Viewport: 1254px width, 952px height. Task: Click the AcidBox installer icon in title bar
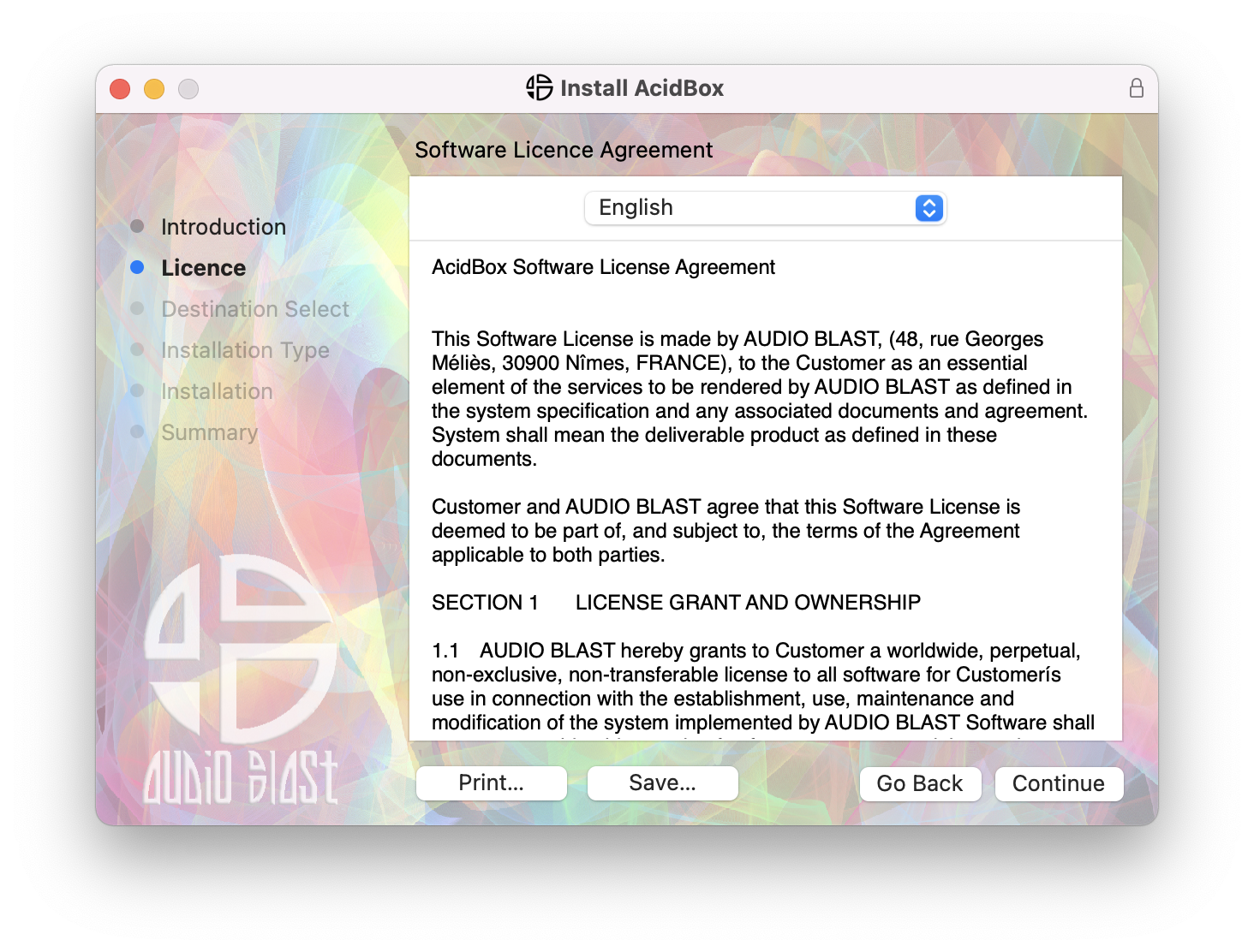tap(540, 87)
